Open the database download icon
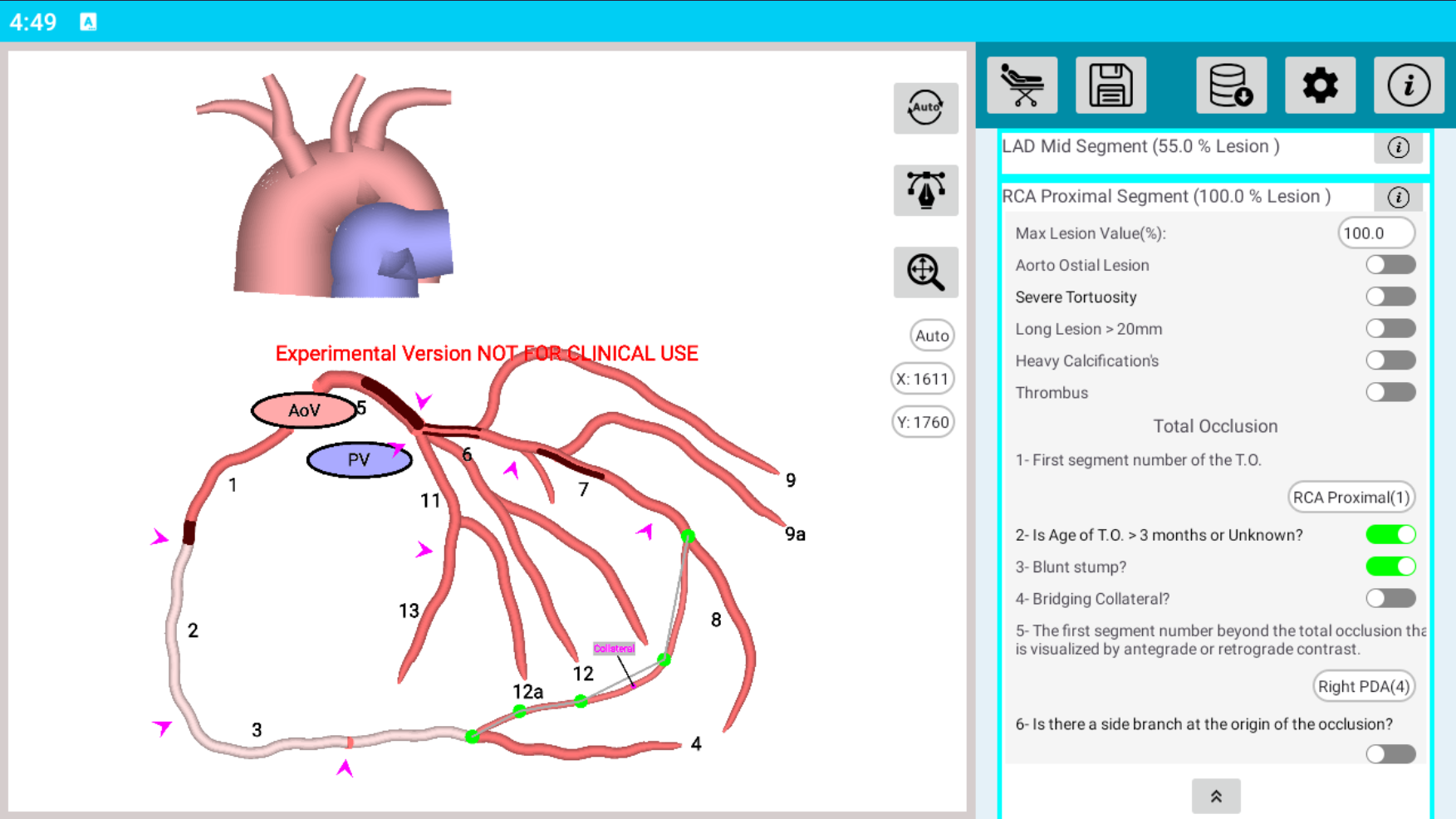This screenshot has width=1456, height=819. pyautogui.click(x=1231, y=86)
